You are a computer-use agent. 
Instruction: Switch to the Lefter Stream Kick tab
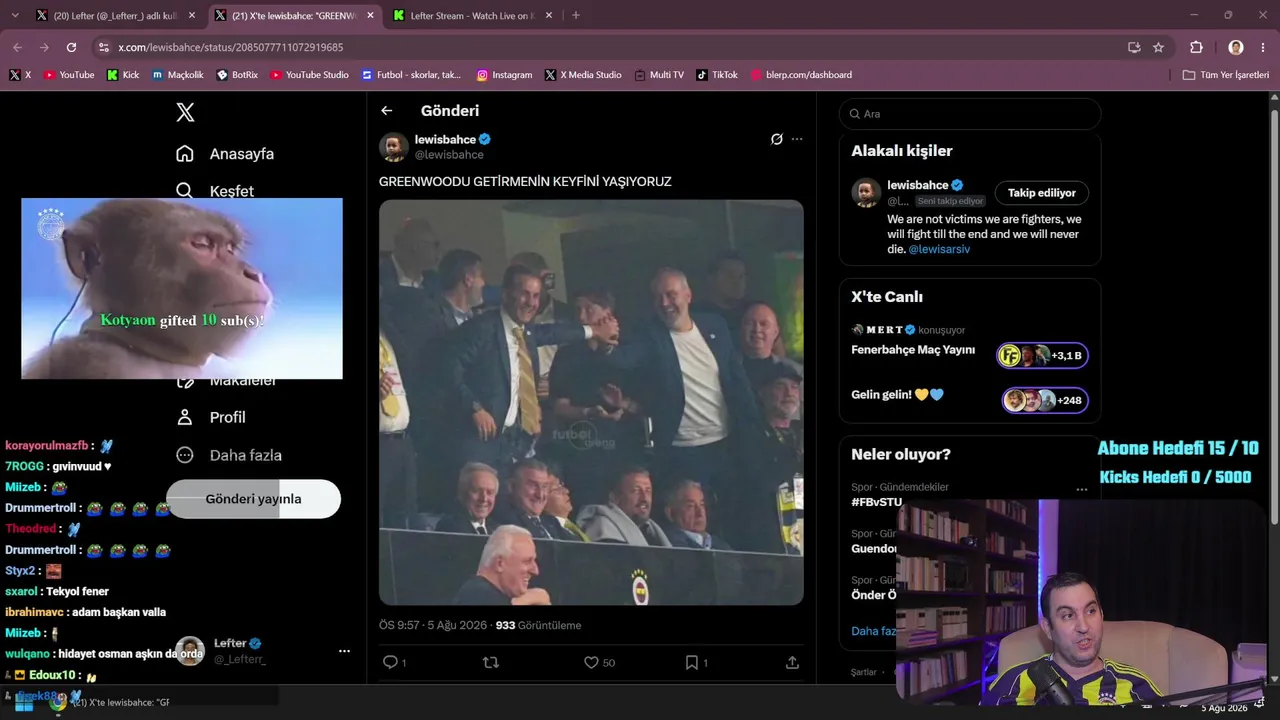(472, 15)
